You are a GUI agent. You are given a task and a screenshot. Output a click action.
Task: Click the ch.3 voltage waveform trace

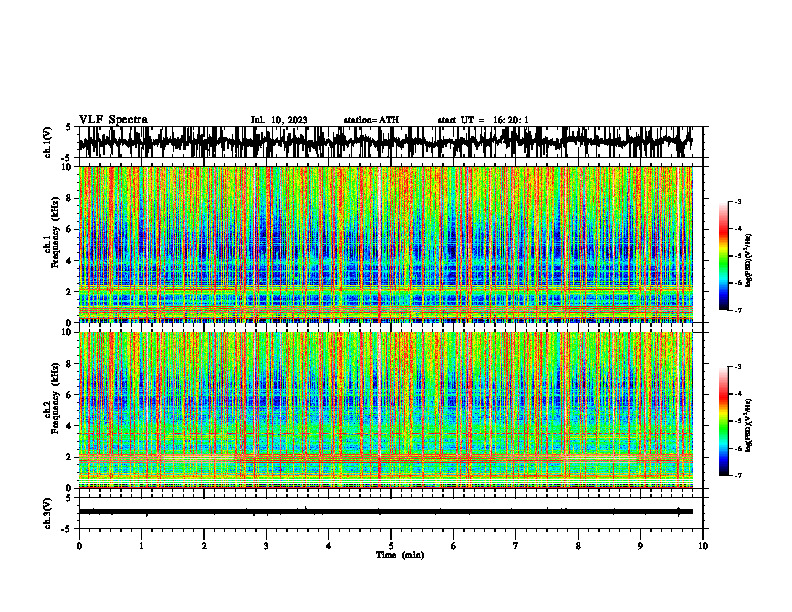coord(385,512)
